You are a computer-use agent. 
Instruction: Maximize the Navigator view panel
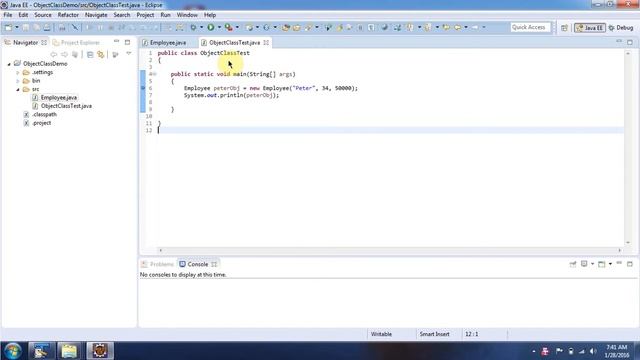[127, 42]
